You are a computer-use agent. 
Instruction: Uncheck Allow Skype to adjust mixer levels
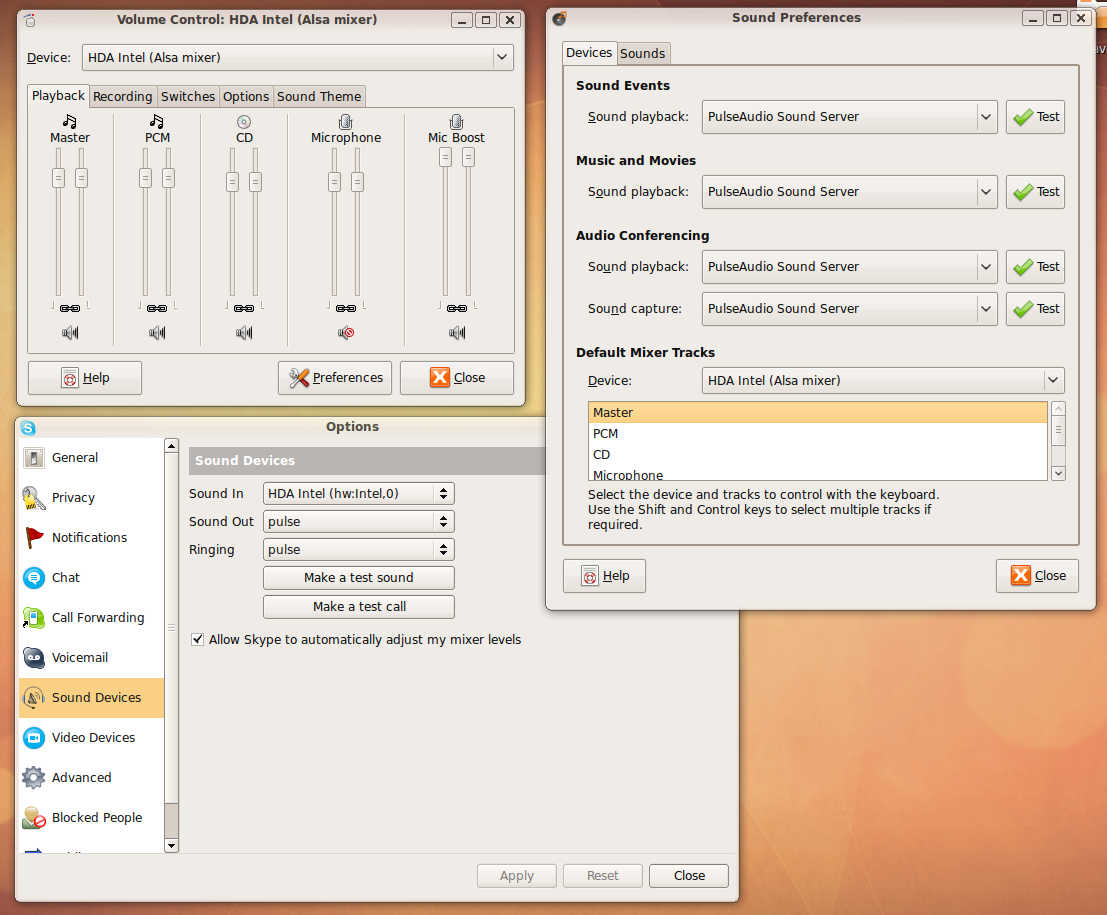click(198, 640)
